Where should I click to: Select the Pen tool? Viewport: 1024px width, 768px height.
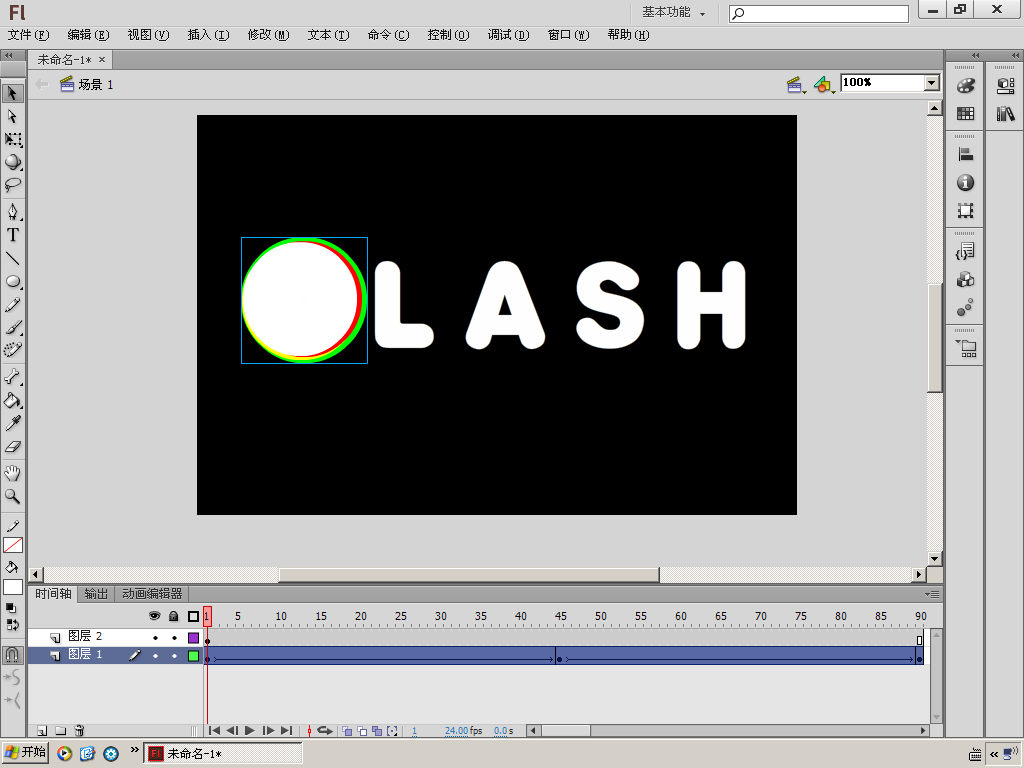pos(12,212)
